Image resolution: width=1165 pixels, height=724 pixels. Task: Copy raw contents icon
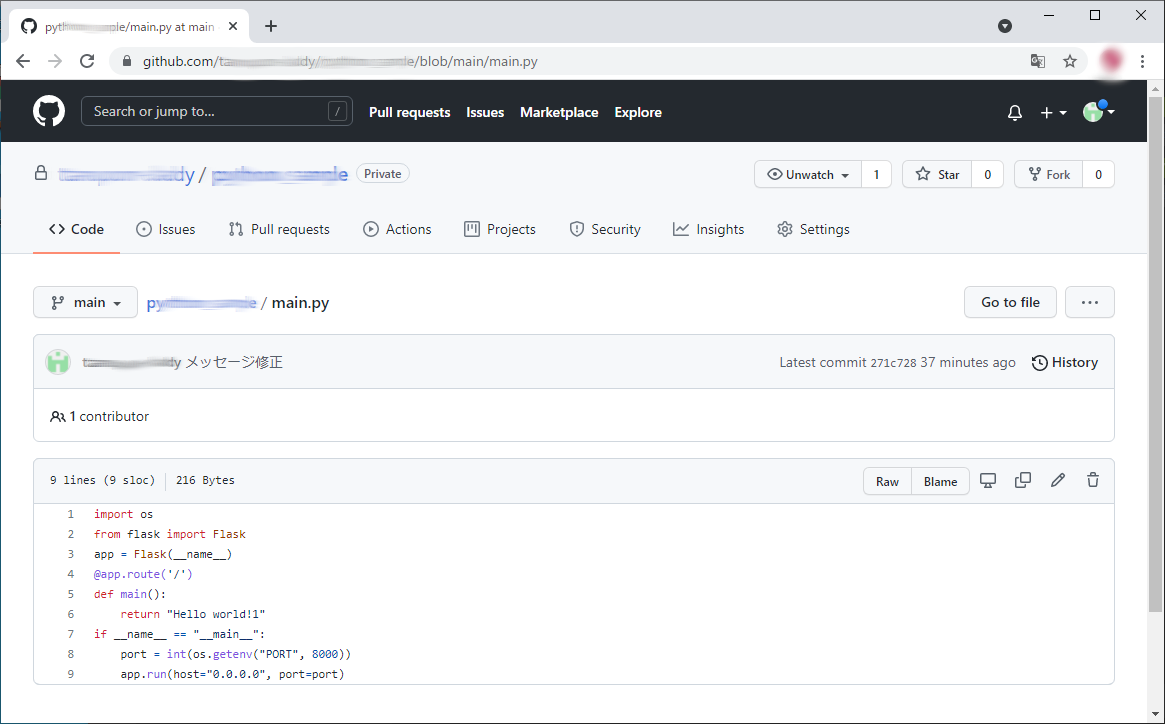pyautogui.click(x=1023, y=480)
